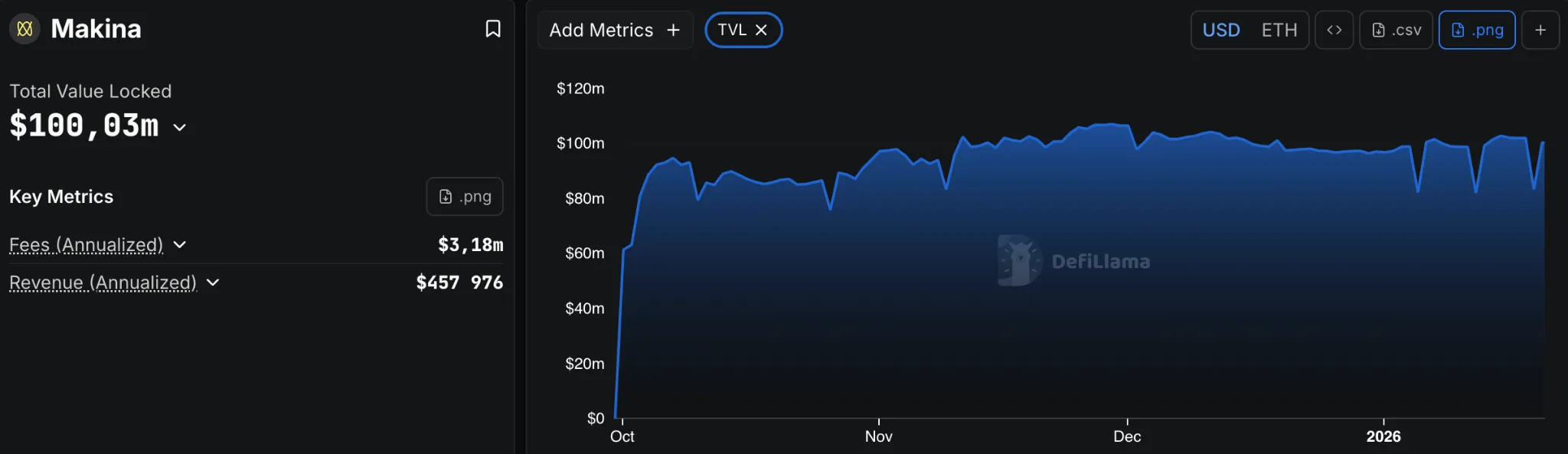Screen dimensions: 1568x454
Task: Select USD as the chart denomination
Action: pyautogui.click(x=1221, y=30)
